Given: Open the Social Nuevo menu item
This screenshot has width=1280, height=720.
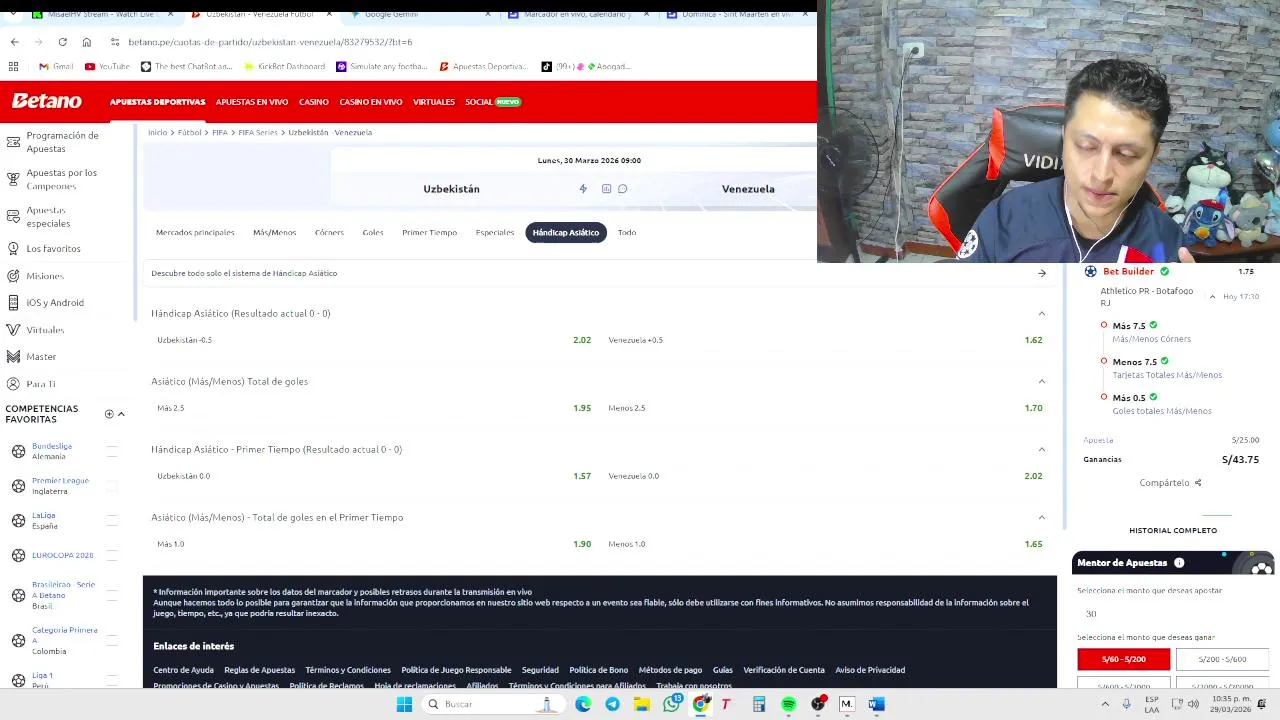Looking at the screenshot, I should click(493, 102).
